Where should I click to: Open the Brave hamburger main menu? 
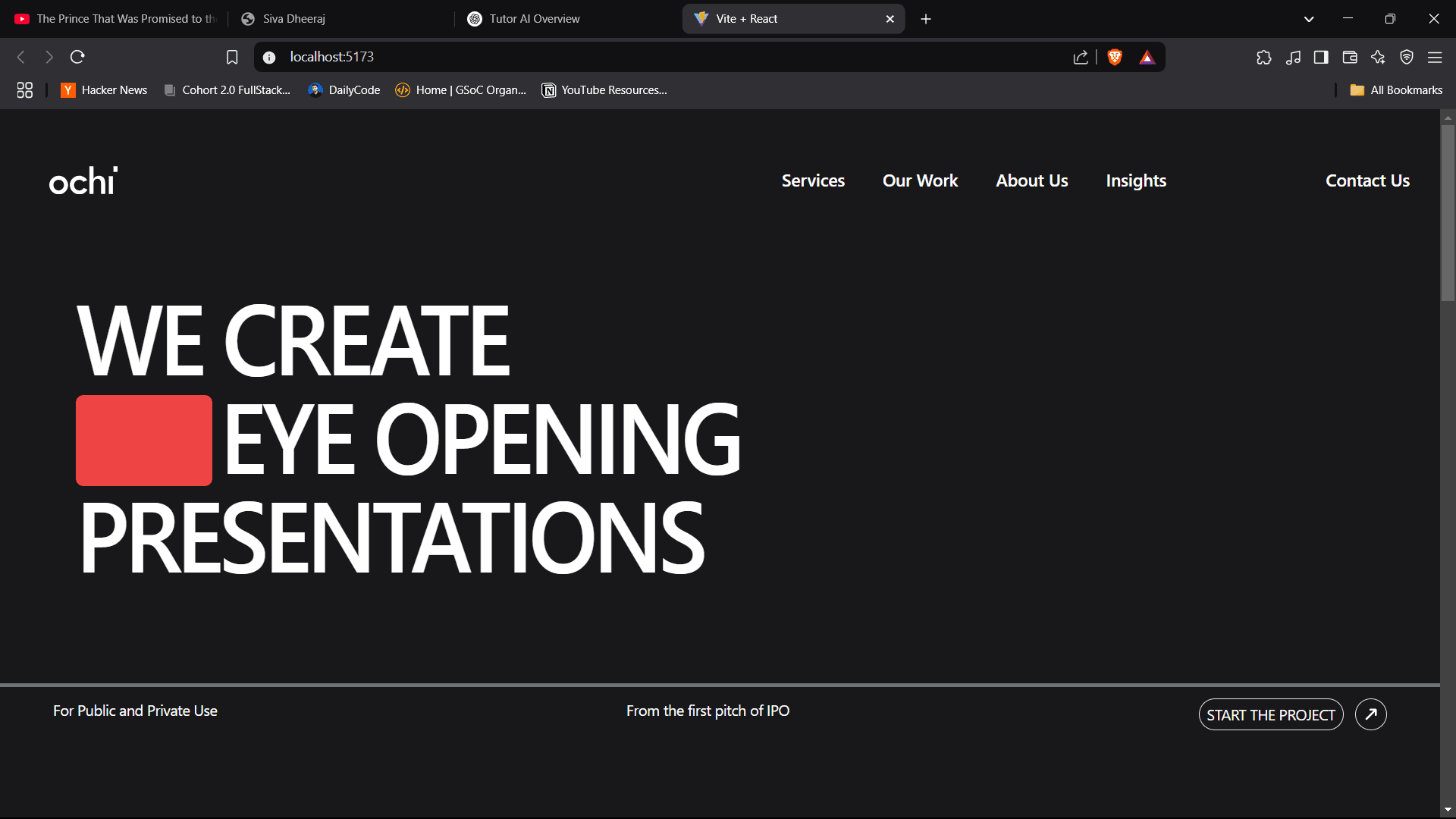coord(1435,57)
